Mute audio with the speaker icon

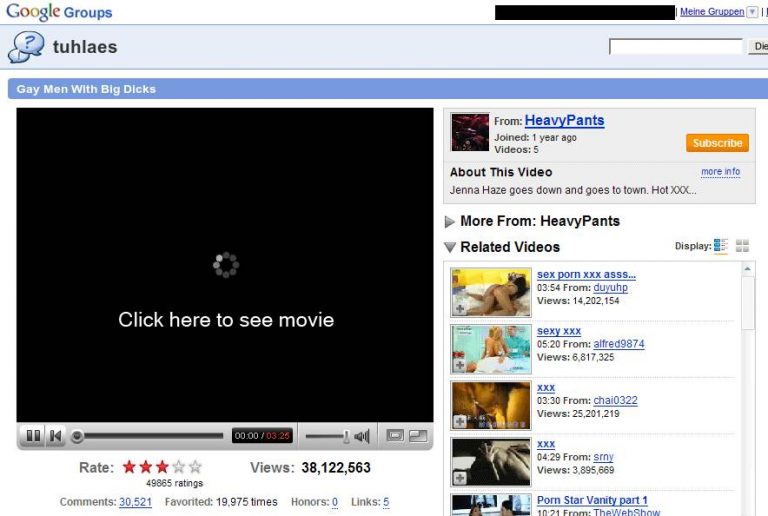[362, 436]
